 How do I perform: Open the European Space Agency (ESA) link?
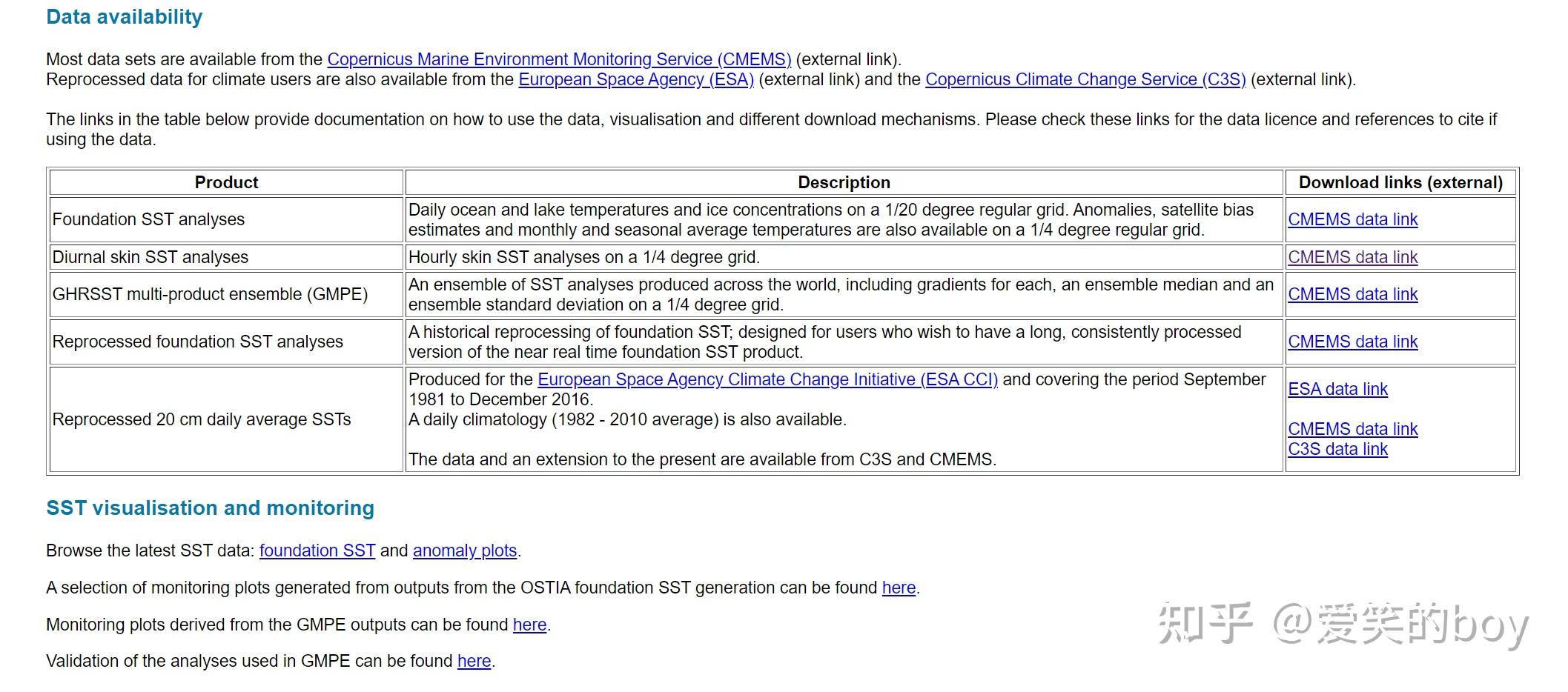pyautogui.click(x=635, y=79)
